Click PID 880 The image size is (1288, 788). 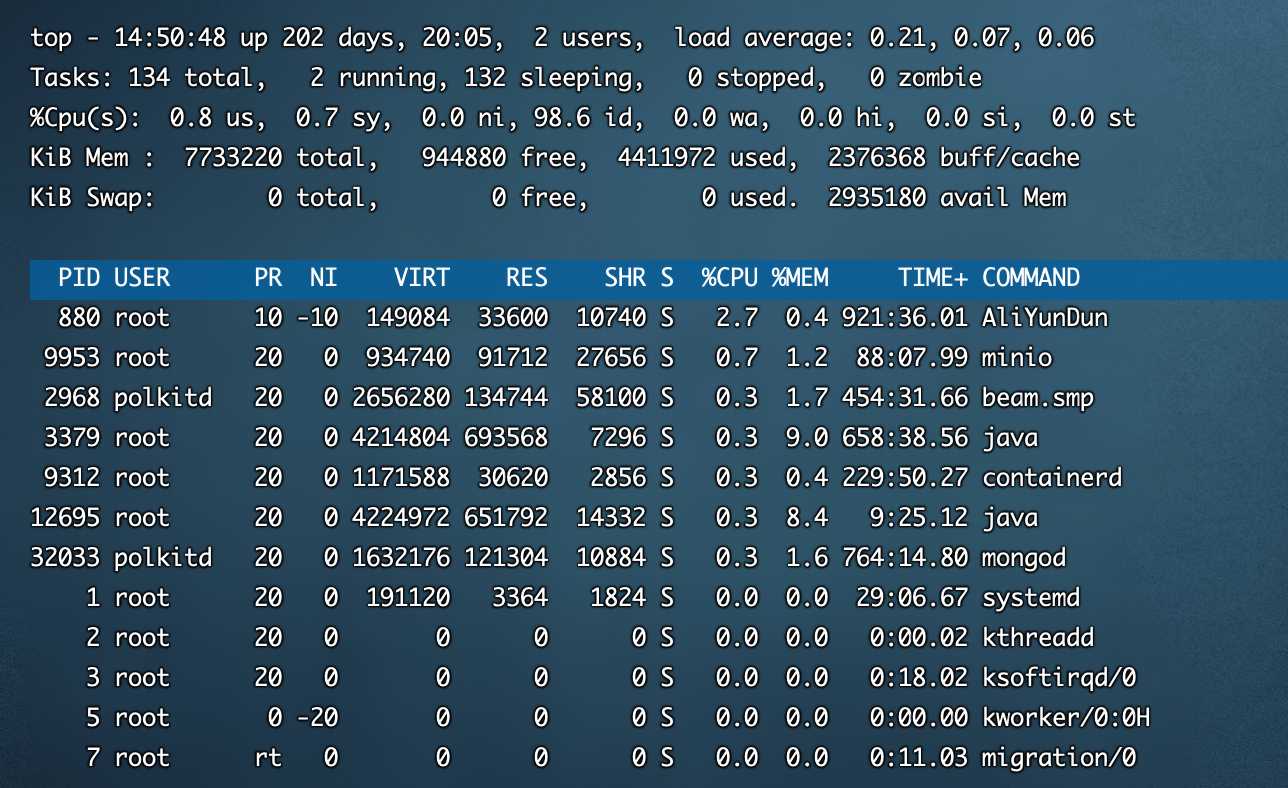click(79, 318)
